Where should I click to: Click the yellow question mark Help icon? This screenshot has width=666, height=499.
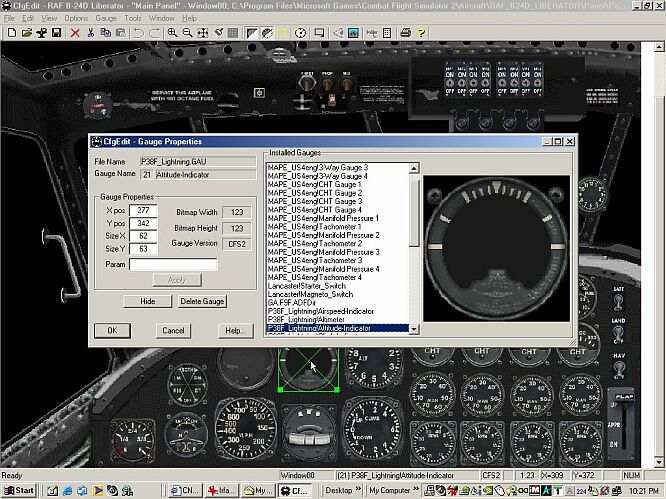point(421,33)
